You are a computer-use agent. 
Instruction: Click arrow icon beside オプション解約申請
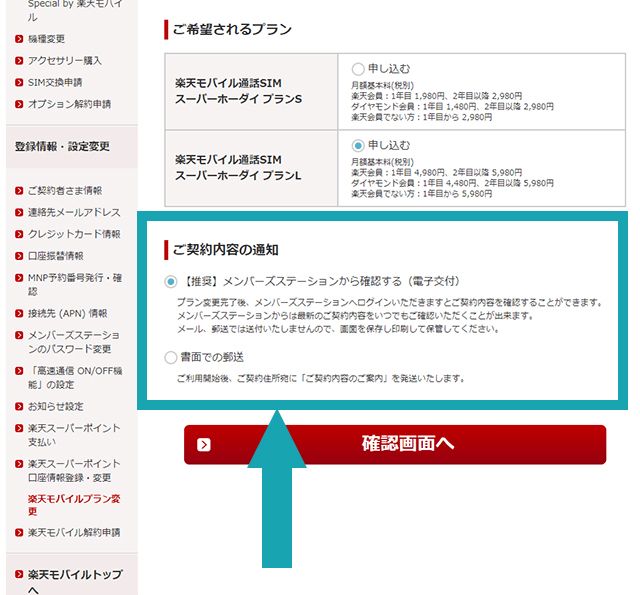(x=19, y=104)
